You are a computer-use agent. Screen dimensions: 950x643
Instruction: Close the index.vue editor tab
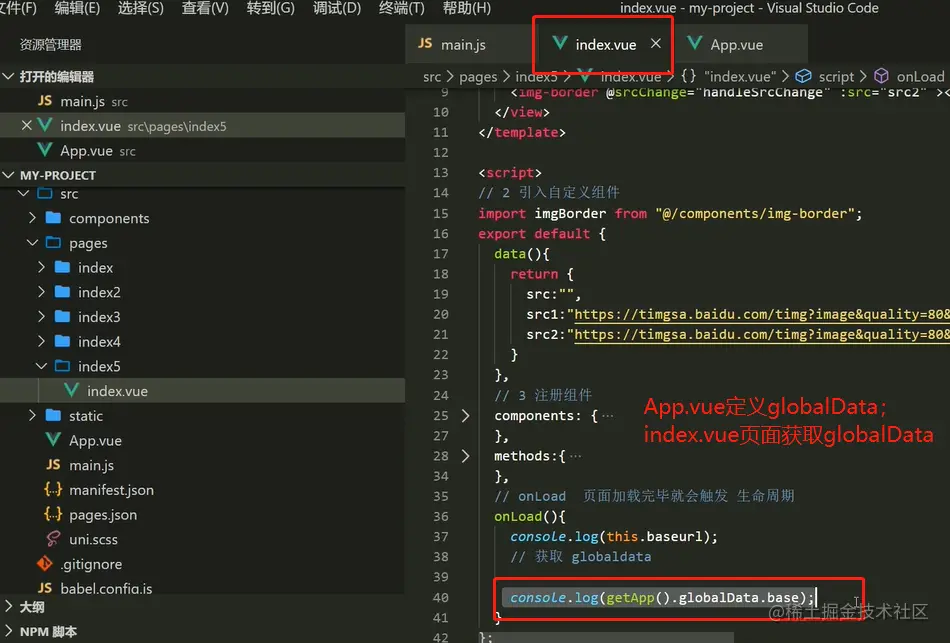click(x=656, y=44)
